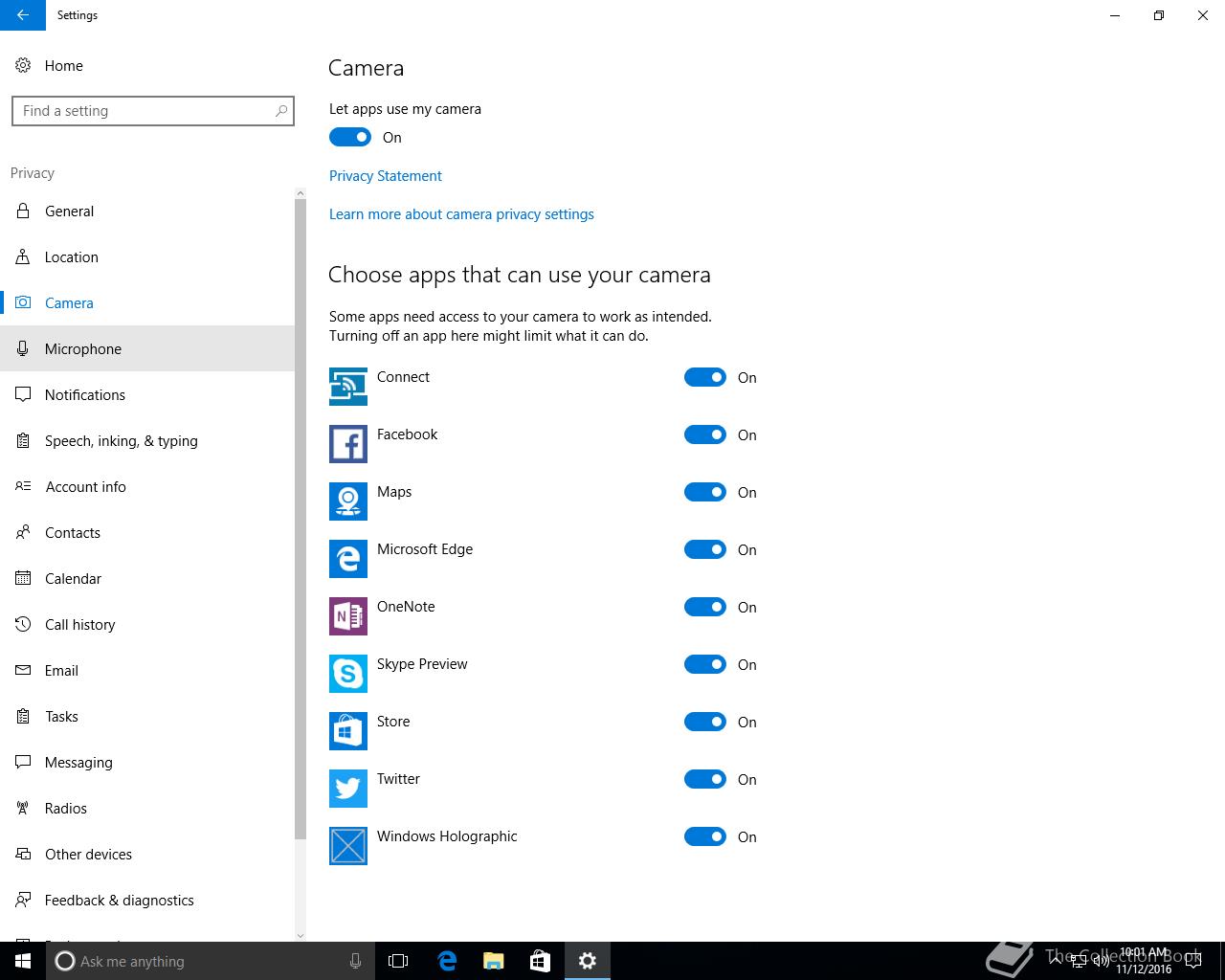The height and width of the screenshot is (980, 1225).
Task: Open Calendar privacy settings
Action: 147,578
